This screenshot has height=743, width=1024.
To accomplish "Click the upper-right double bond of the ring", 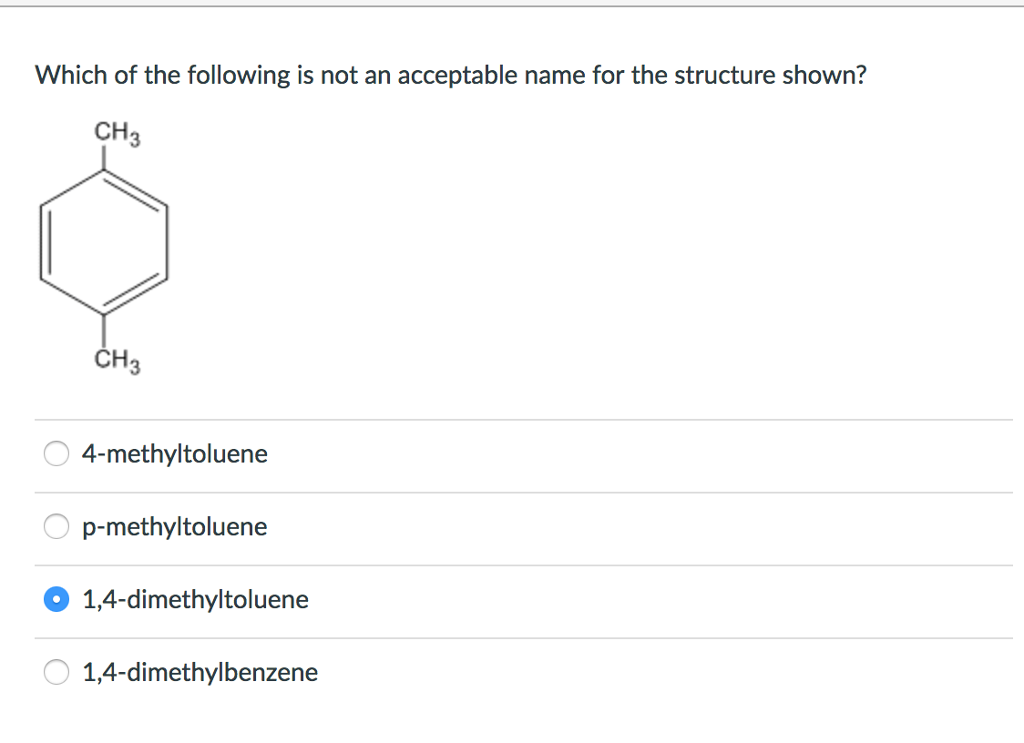I will coord(138,189).
